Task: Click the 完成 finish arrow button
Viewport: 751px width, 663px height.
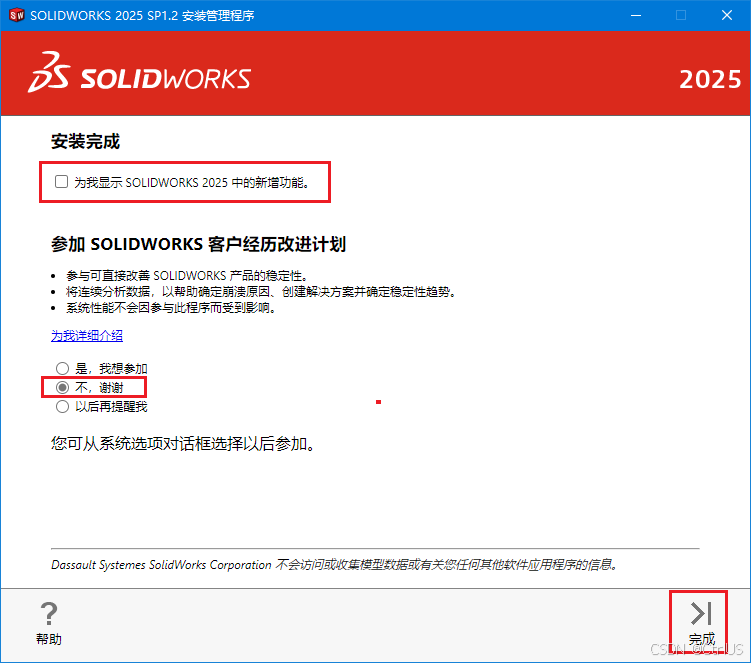Action: (x=702, y=623)
